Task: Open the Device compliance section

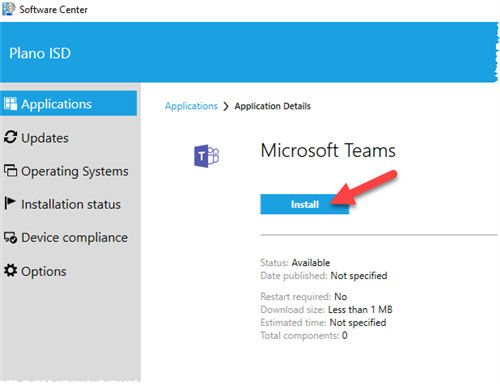Action: point(74,238)
